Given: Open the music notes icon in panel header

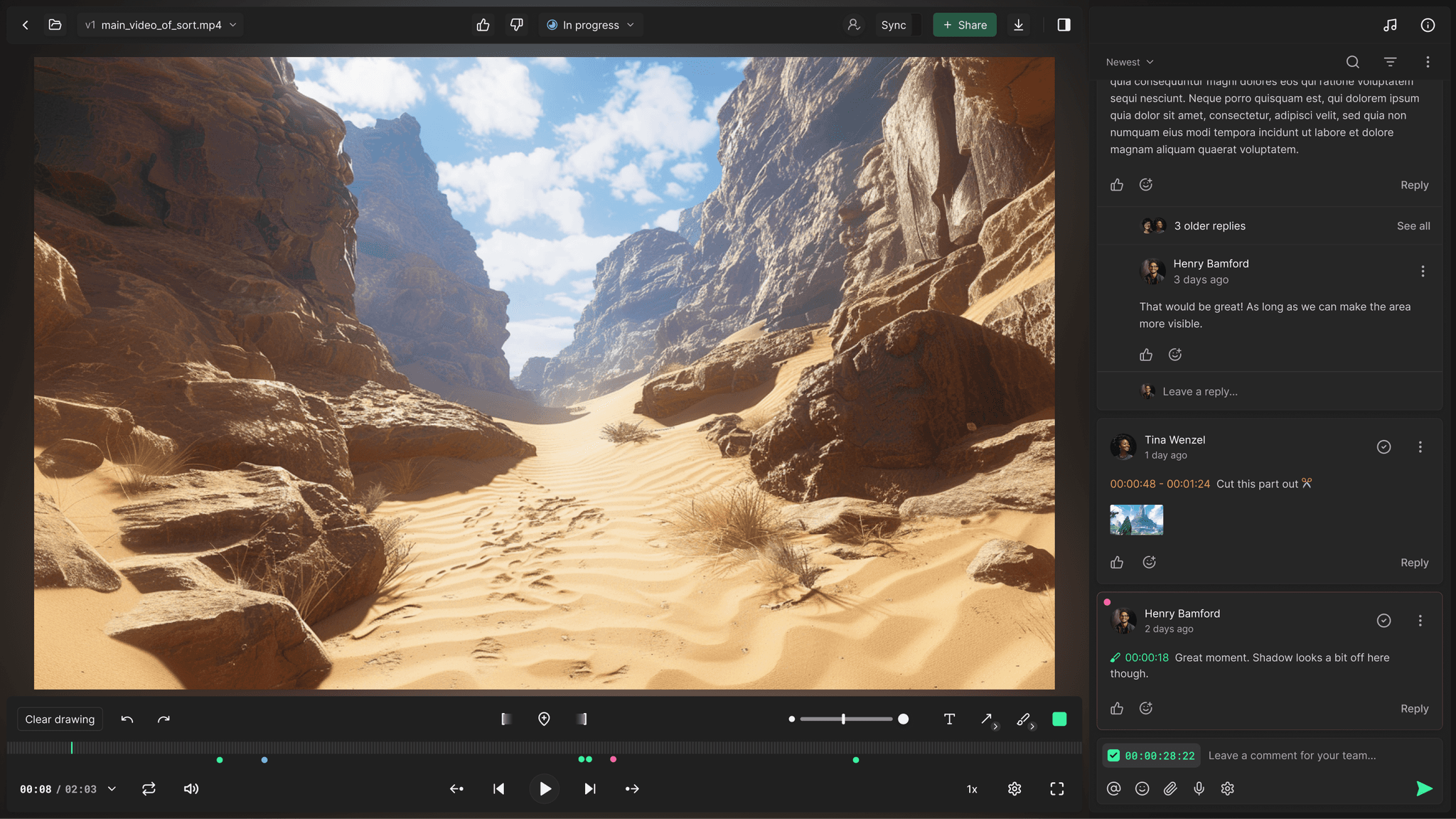Looking at the screenshot, I should 1391,25.
